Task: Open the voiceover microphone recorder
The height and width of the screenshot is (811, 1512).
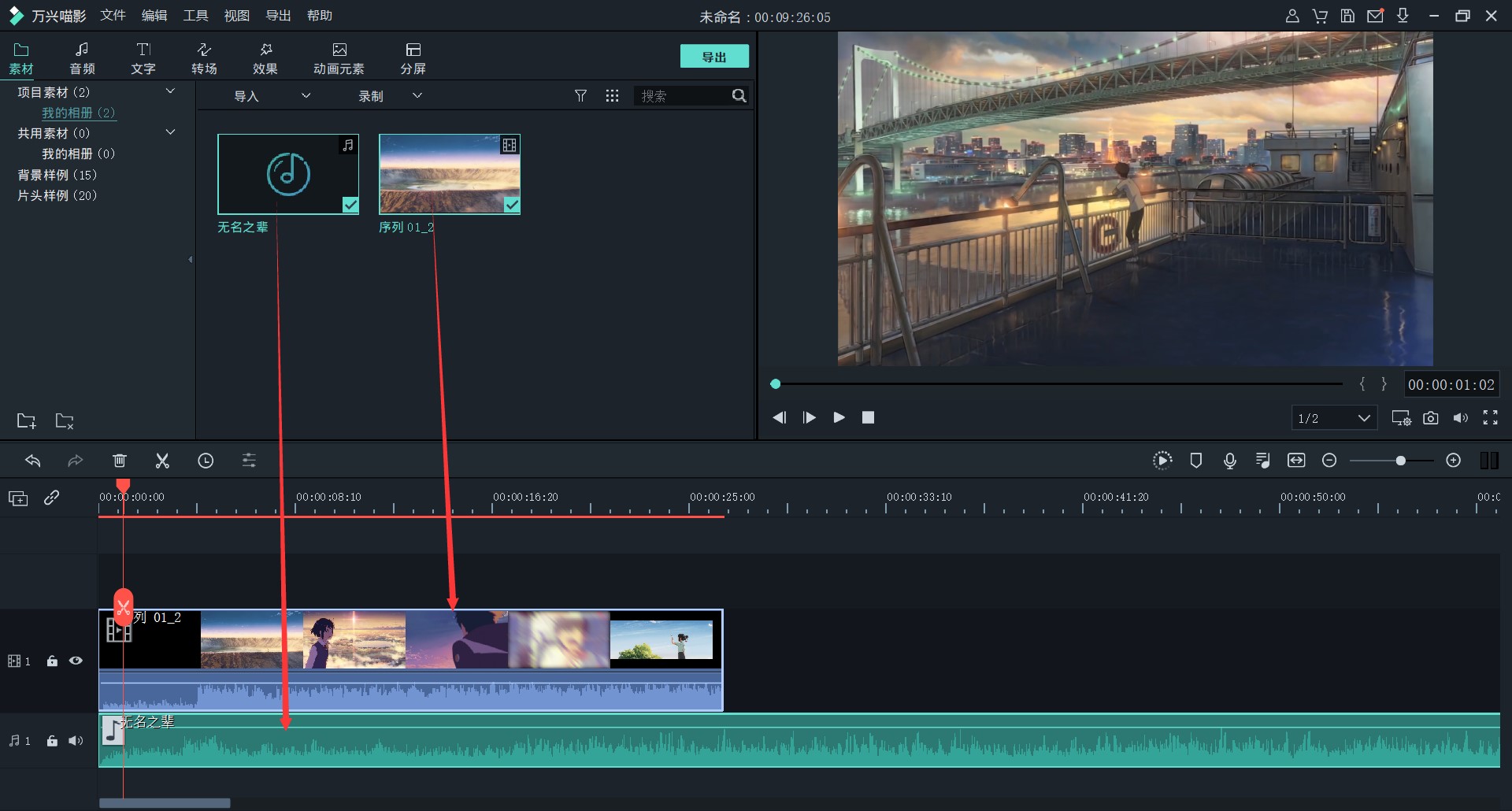Action: pyautogui.click(x=1229, y=461)
